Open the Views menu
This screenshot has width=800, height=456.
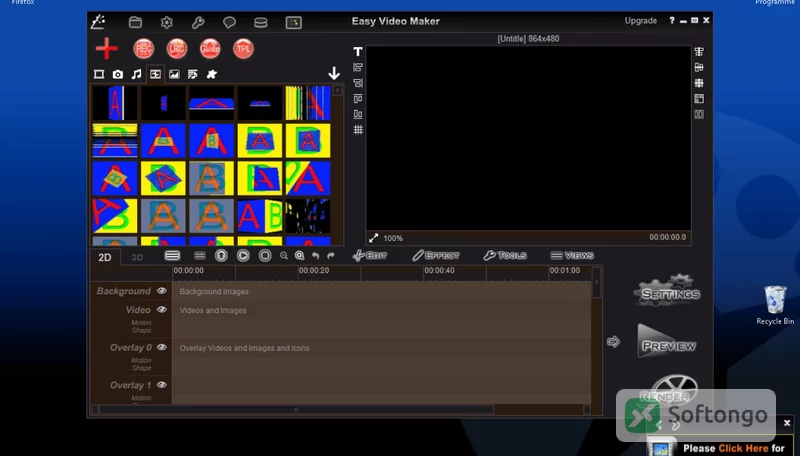point(572,256)
